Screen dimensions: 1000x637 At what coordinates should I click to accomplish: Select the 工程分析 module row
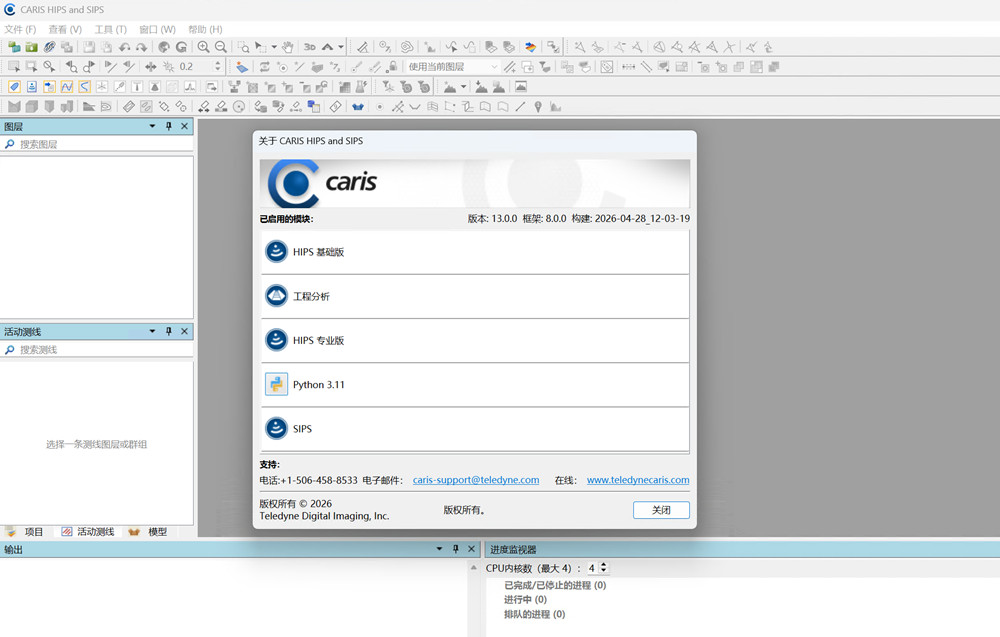coord(475,296)
